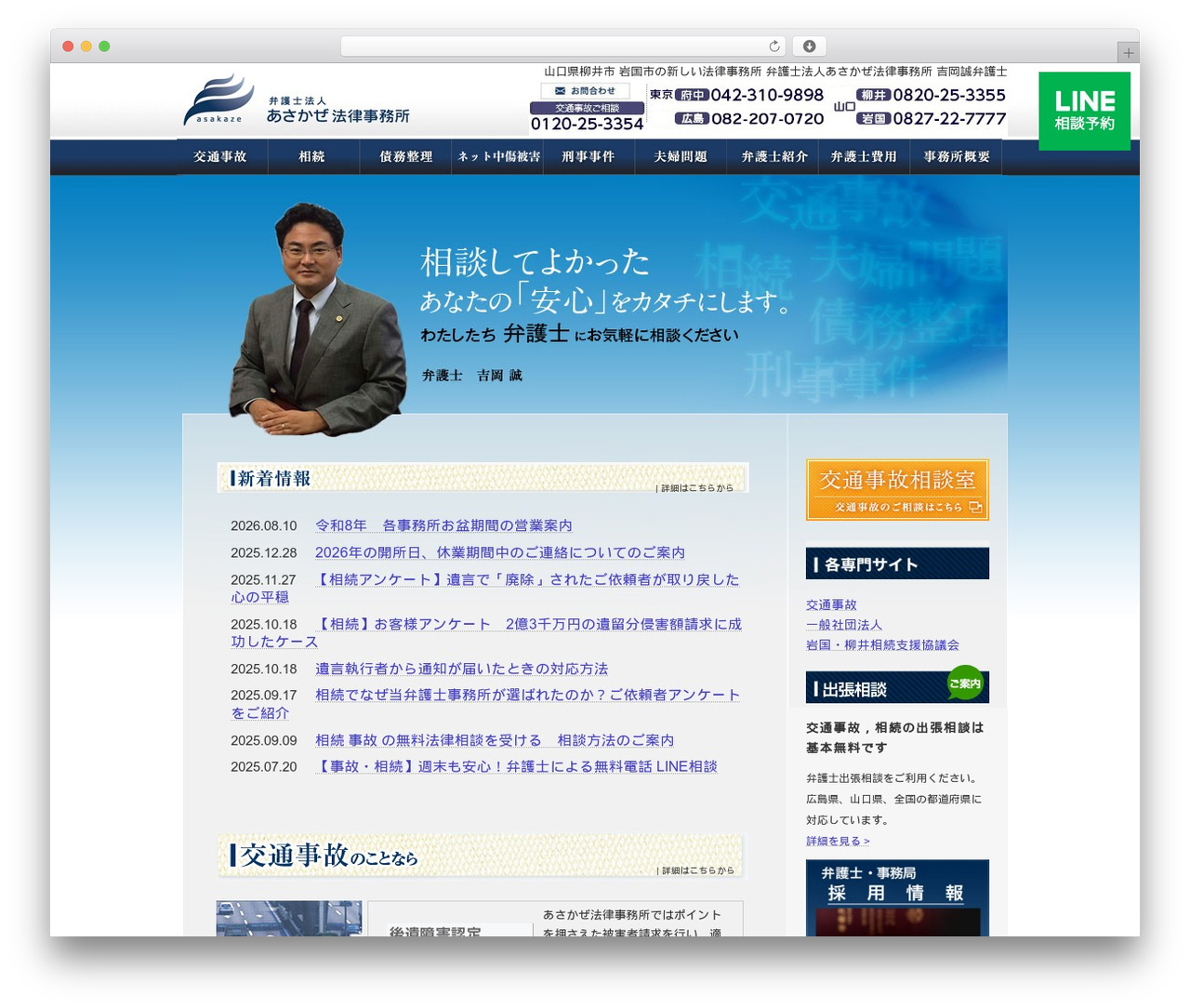The height and width of the screenshot is (1008, 1190).
Task: Click the browser address bar
Action: [563, 46]
